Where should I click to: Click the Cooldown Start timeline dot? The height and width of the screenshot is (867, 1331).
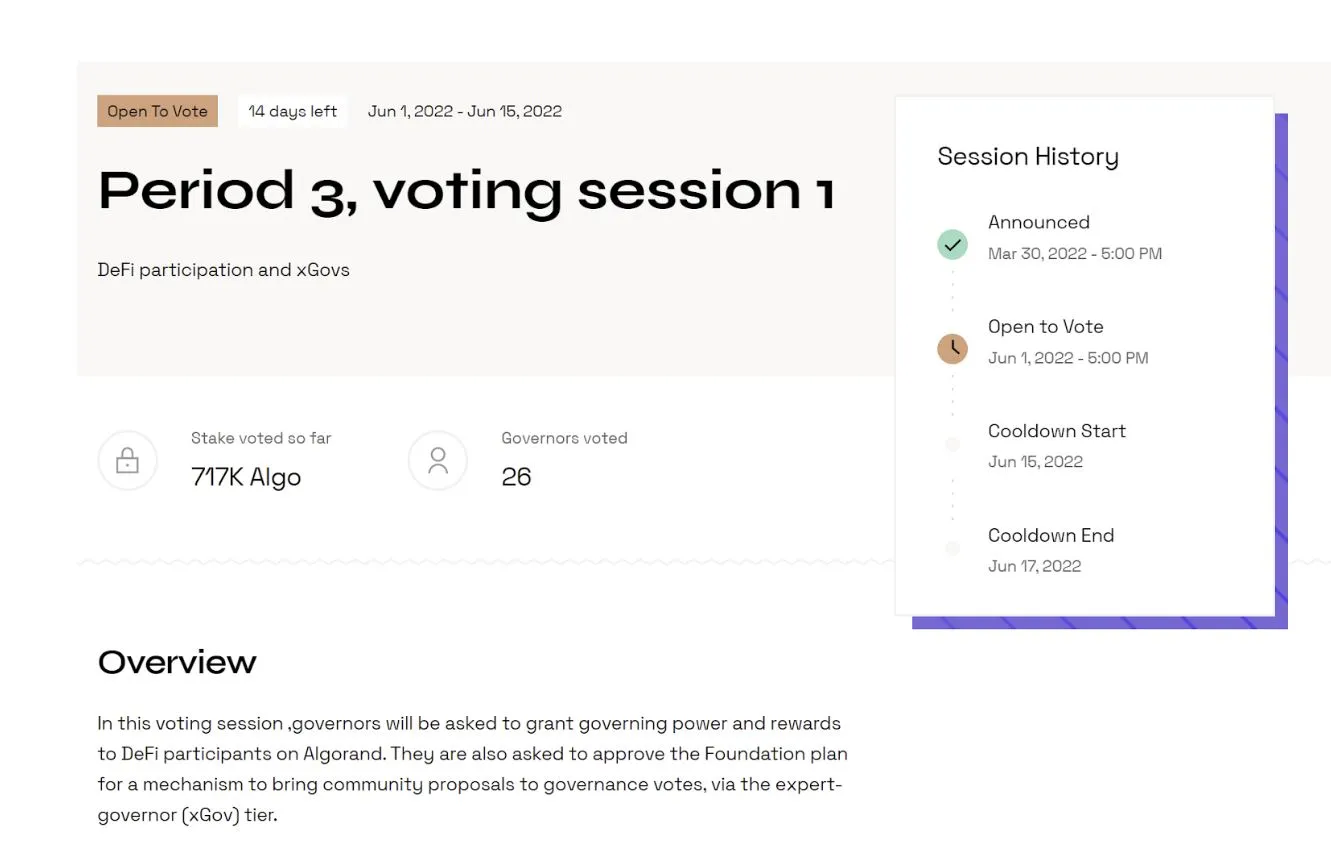coord(952,444)
